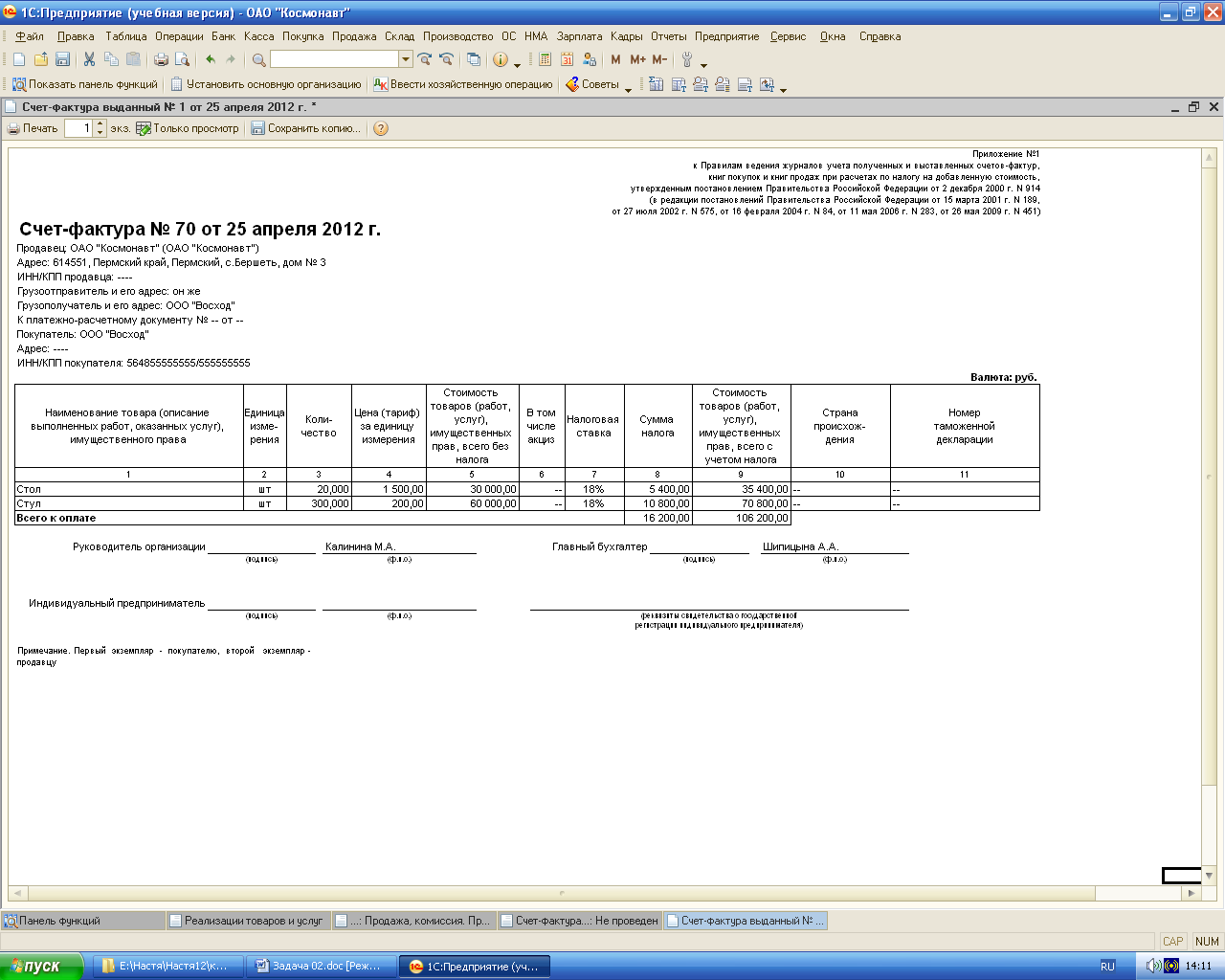
Task: Open the Calculator icon
Action: click(x=545, y=59)
